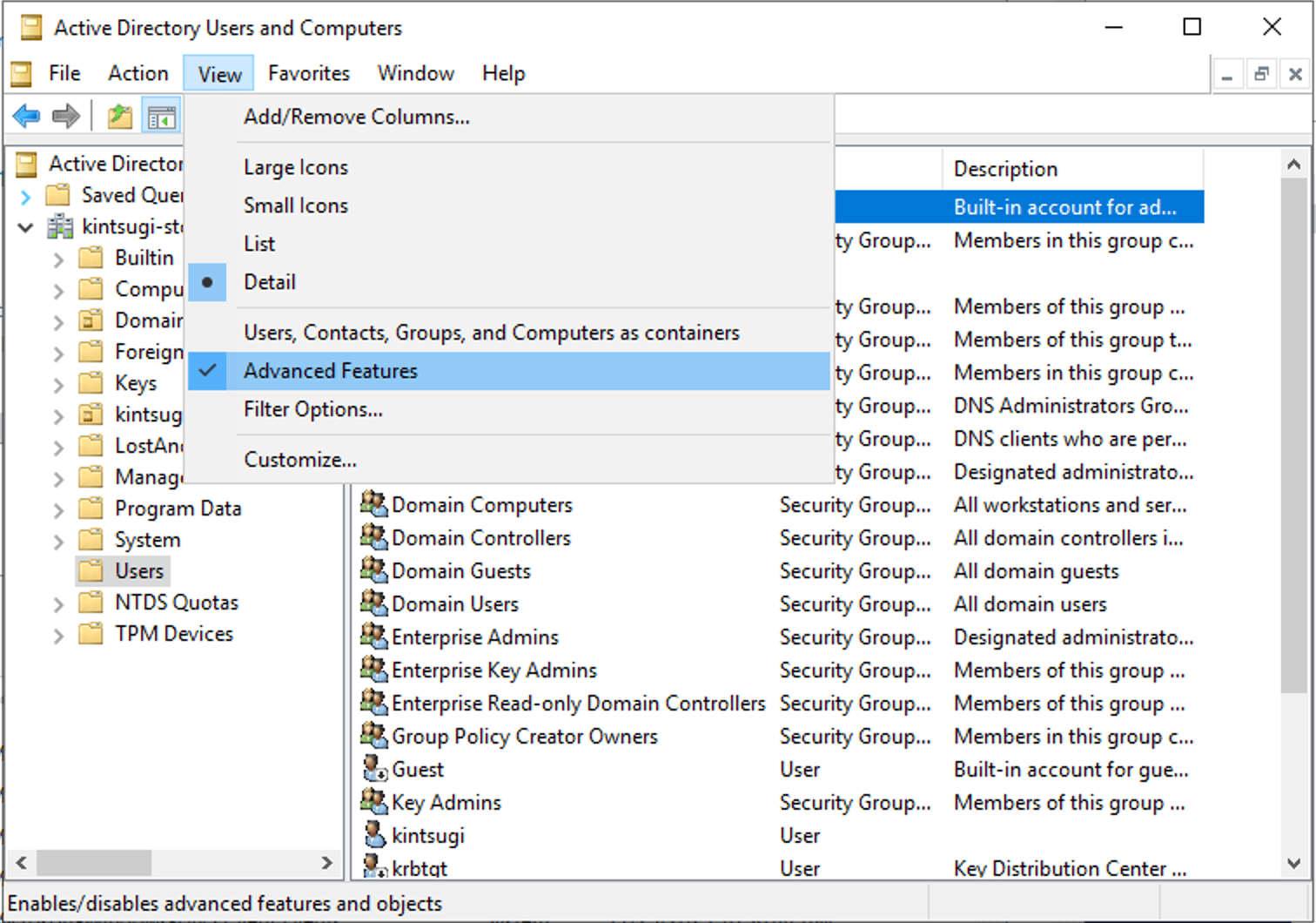Sort by the Description column header
The image size is (1316, 923).
point(1072,169)
